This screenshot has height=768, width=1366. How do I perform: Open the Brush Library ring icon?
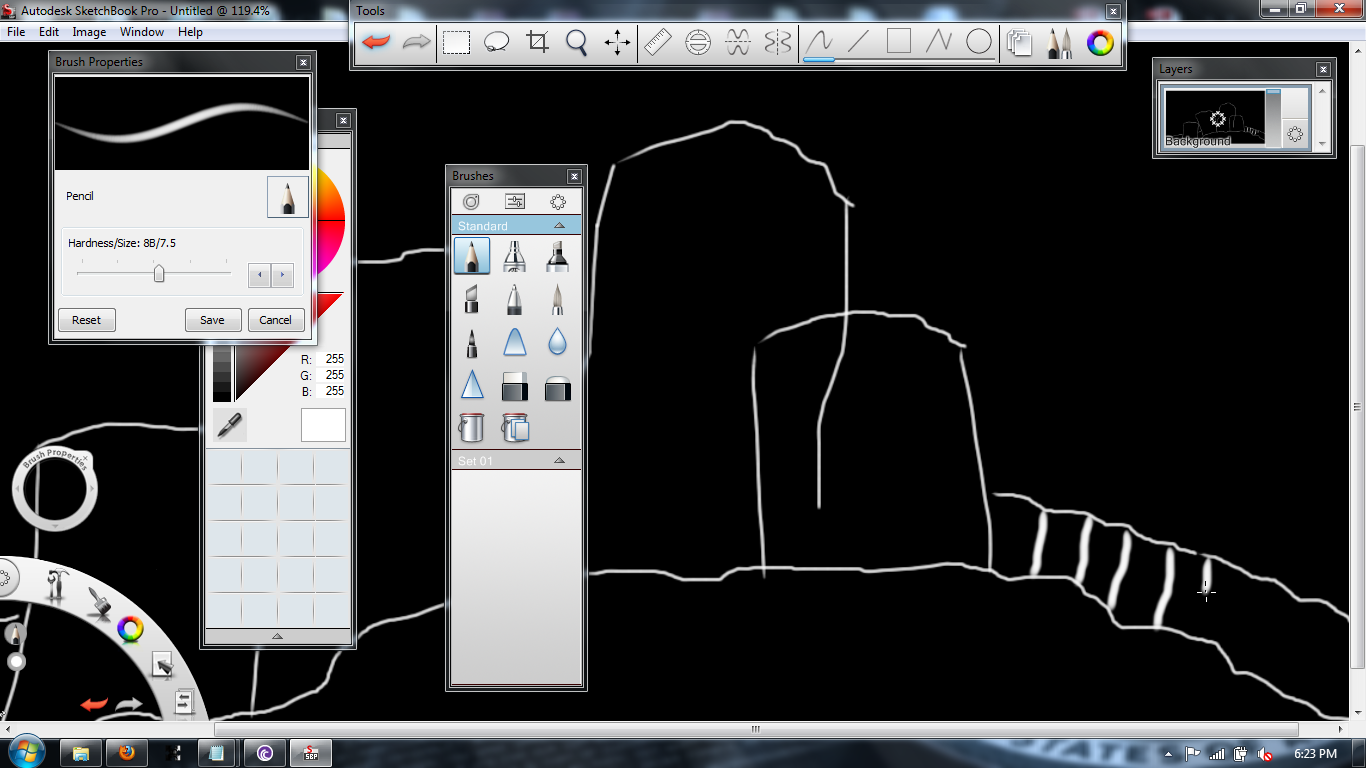click(471, 201)
